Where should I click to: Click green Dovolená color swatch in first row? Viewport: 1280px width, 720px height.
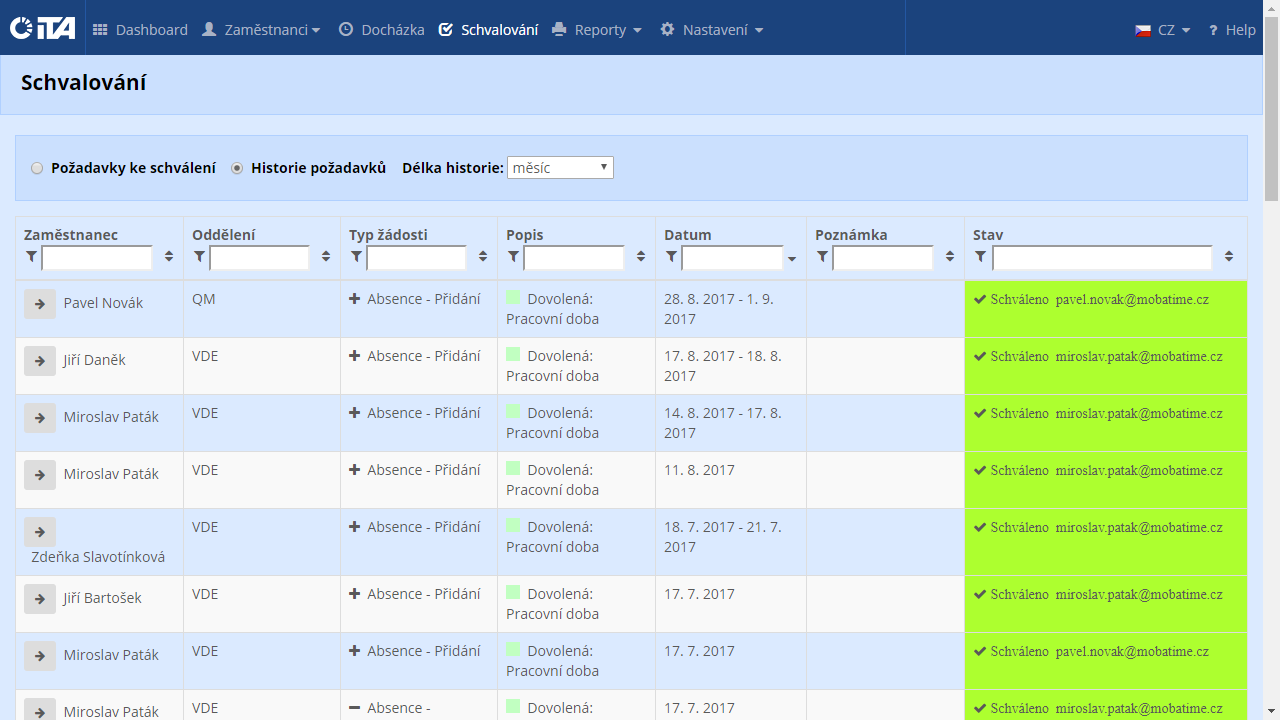513,297
